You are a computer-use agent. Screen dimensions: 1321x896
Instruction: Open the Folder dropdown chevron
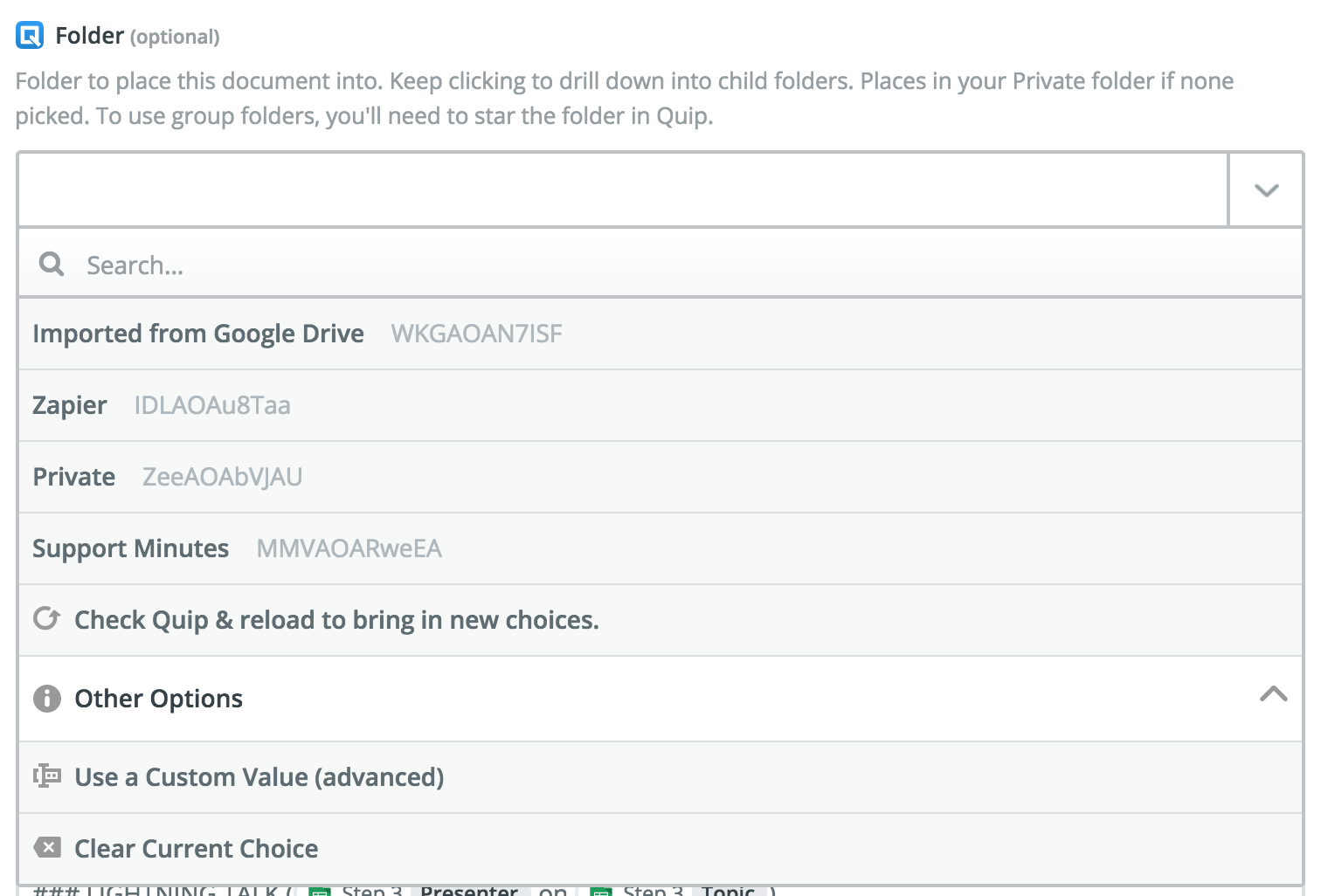tap(1266, 190)
